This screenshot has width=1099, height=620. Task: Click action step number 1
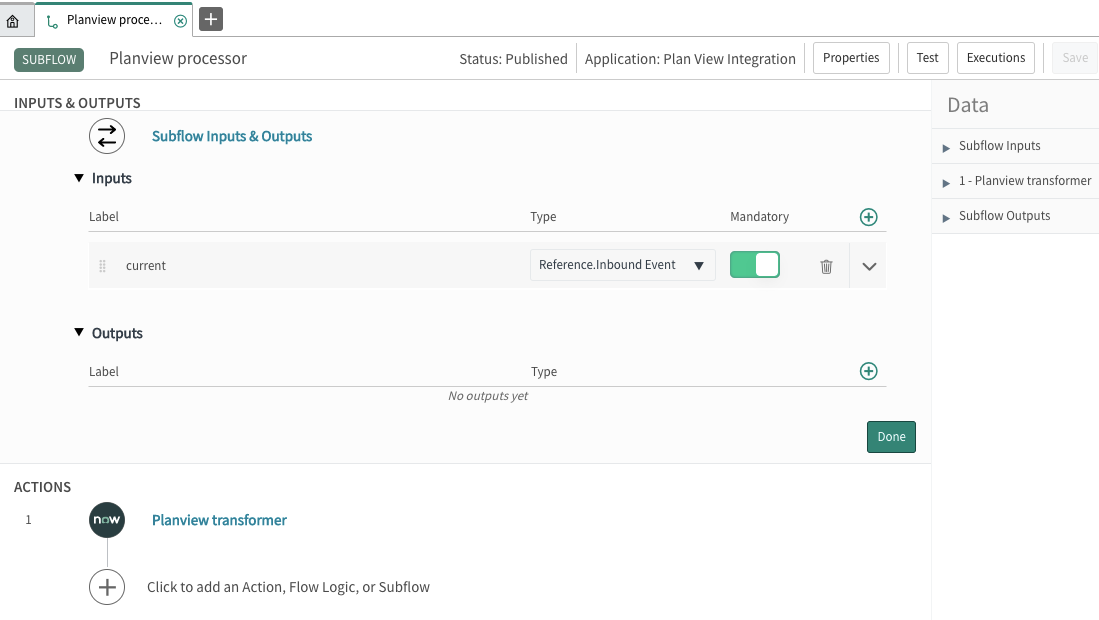pos(28,520)
